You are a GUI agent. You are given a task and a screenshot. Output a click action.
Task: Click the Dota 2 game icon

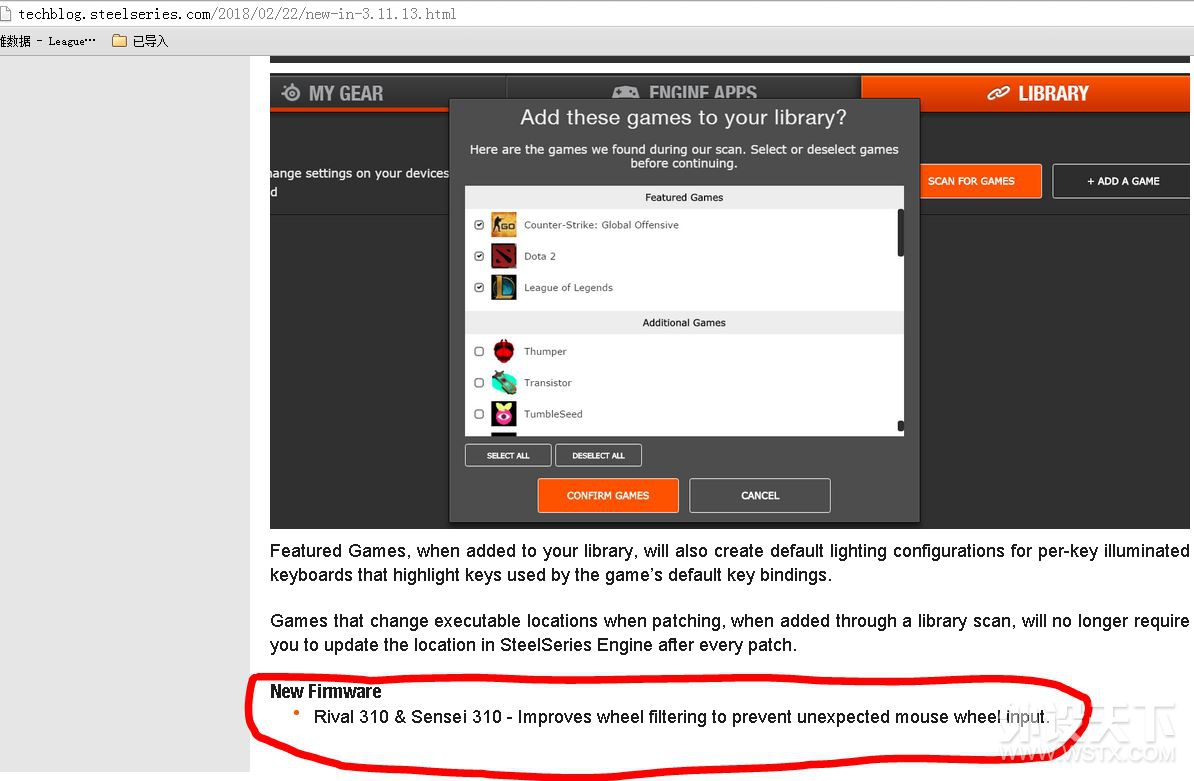tap(503, 256)
